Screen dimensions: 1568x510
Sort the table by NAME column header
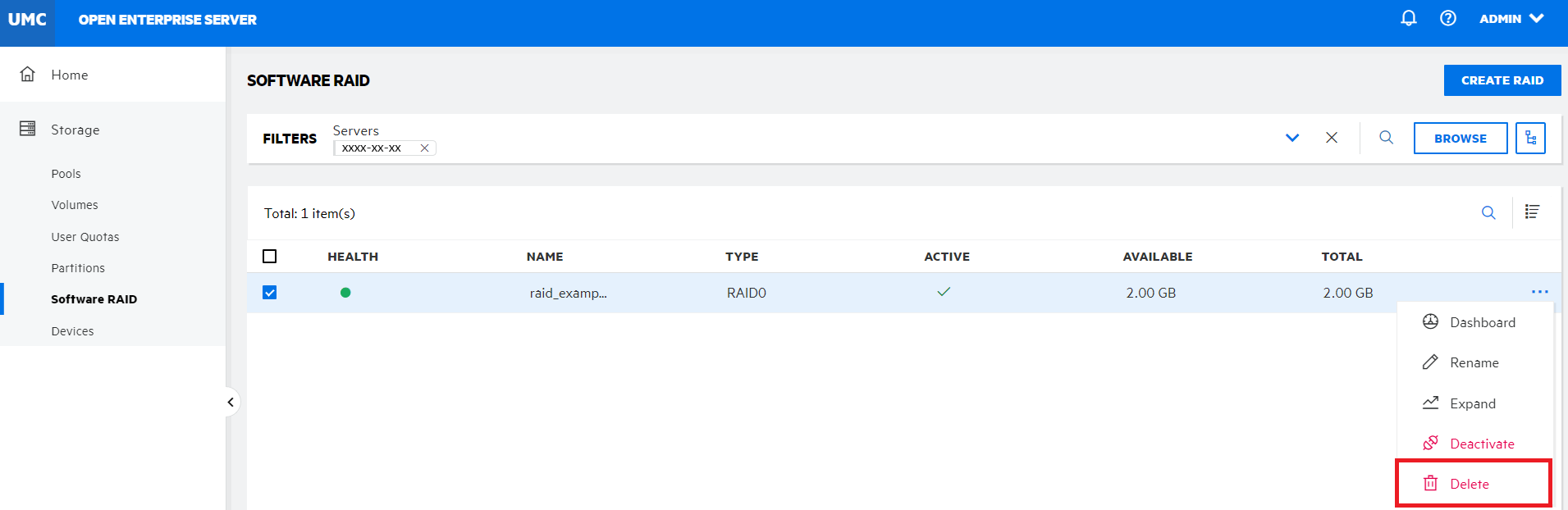click(545, 257)
